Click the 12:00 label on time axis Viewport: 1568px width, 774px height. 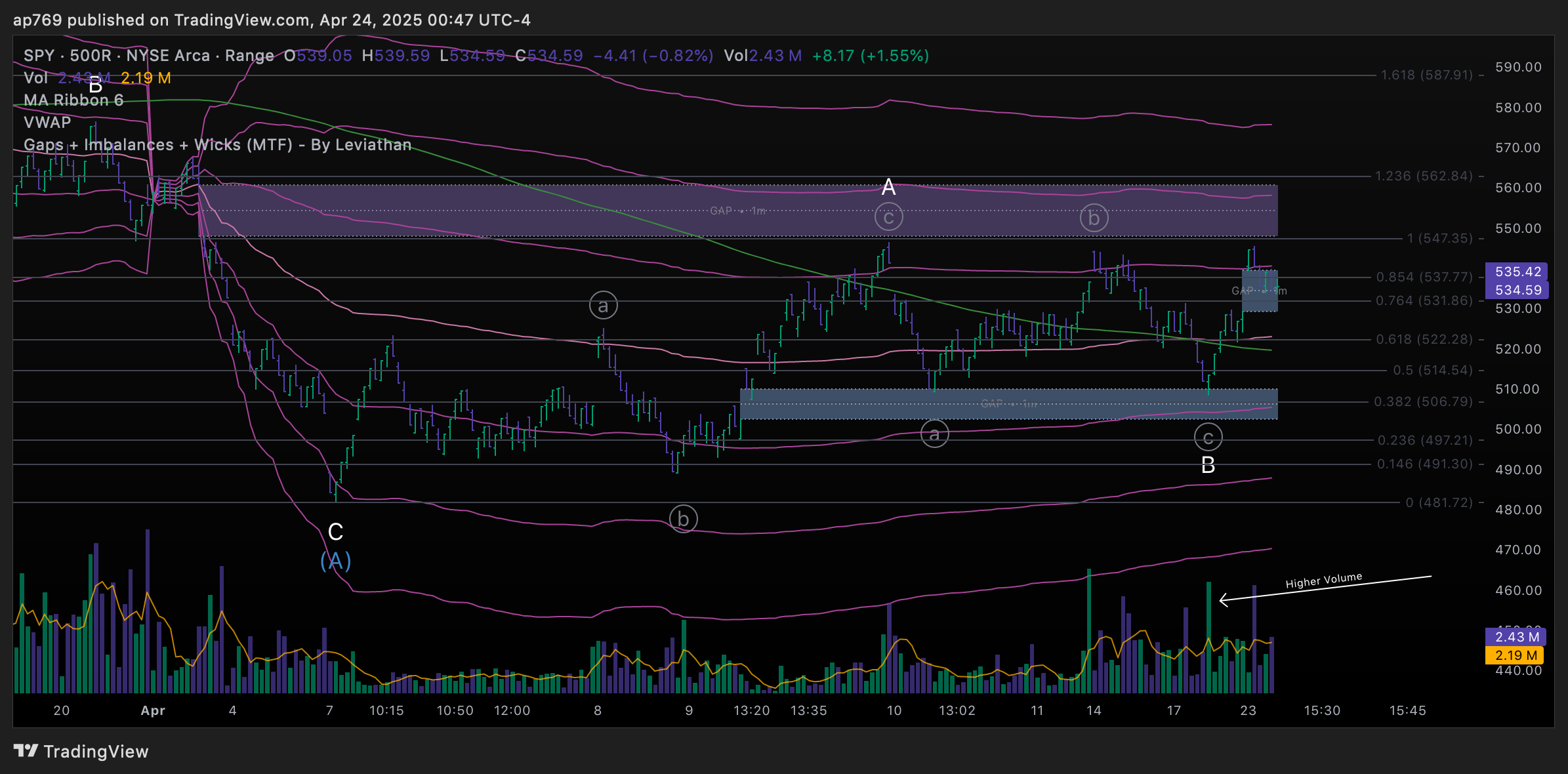[x=512, y=710]
